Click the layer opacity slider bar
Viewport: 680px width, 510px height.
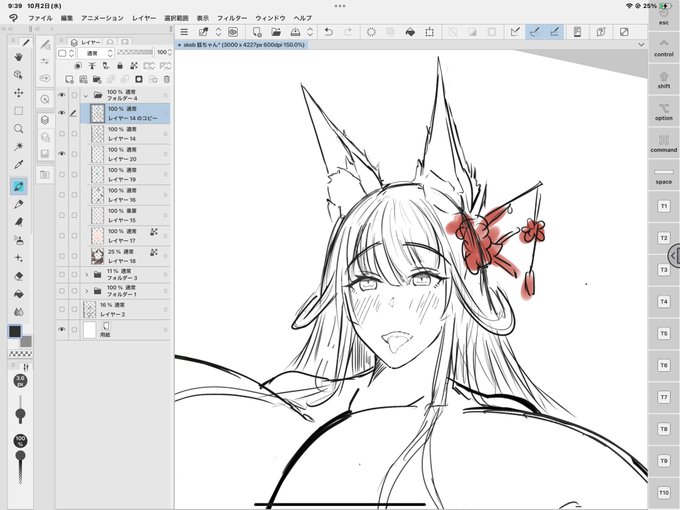click(135, 52)
